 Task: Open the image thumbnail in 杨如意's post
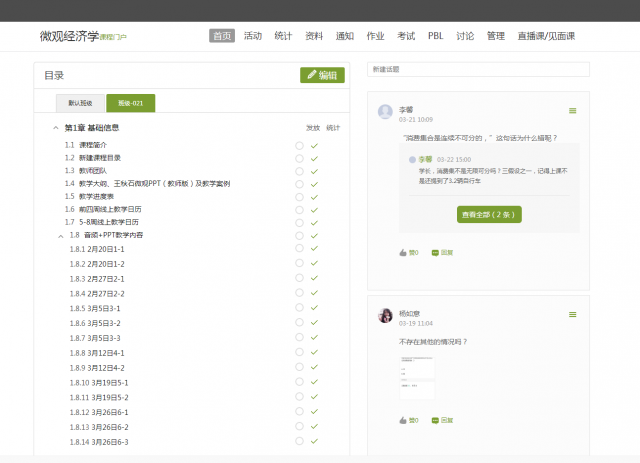click(x=417, y=373)
